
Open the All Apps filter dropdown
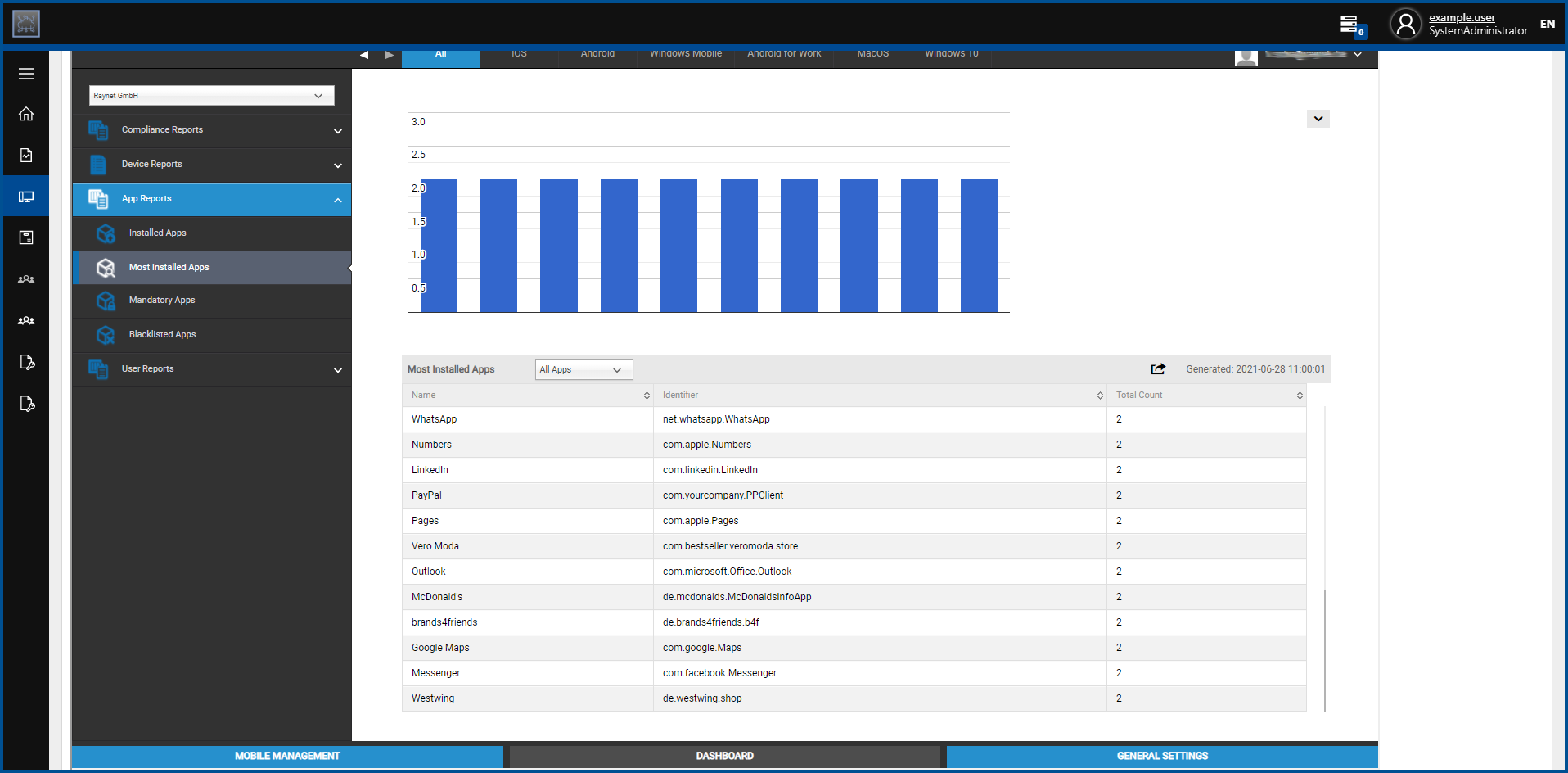(583, 370)
